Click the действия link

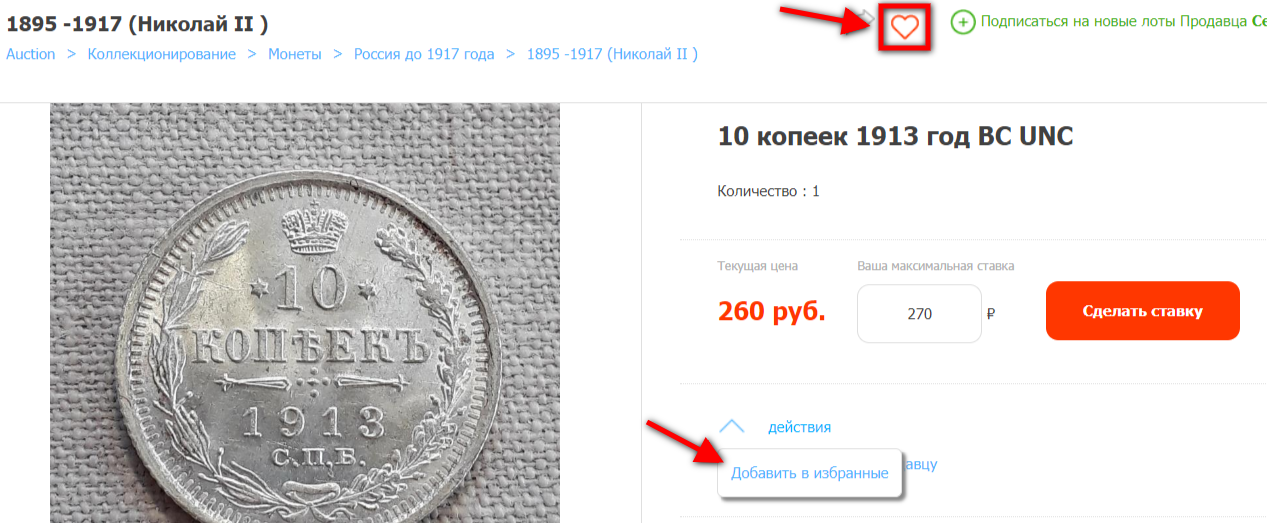click(x=799, y=427)
